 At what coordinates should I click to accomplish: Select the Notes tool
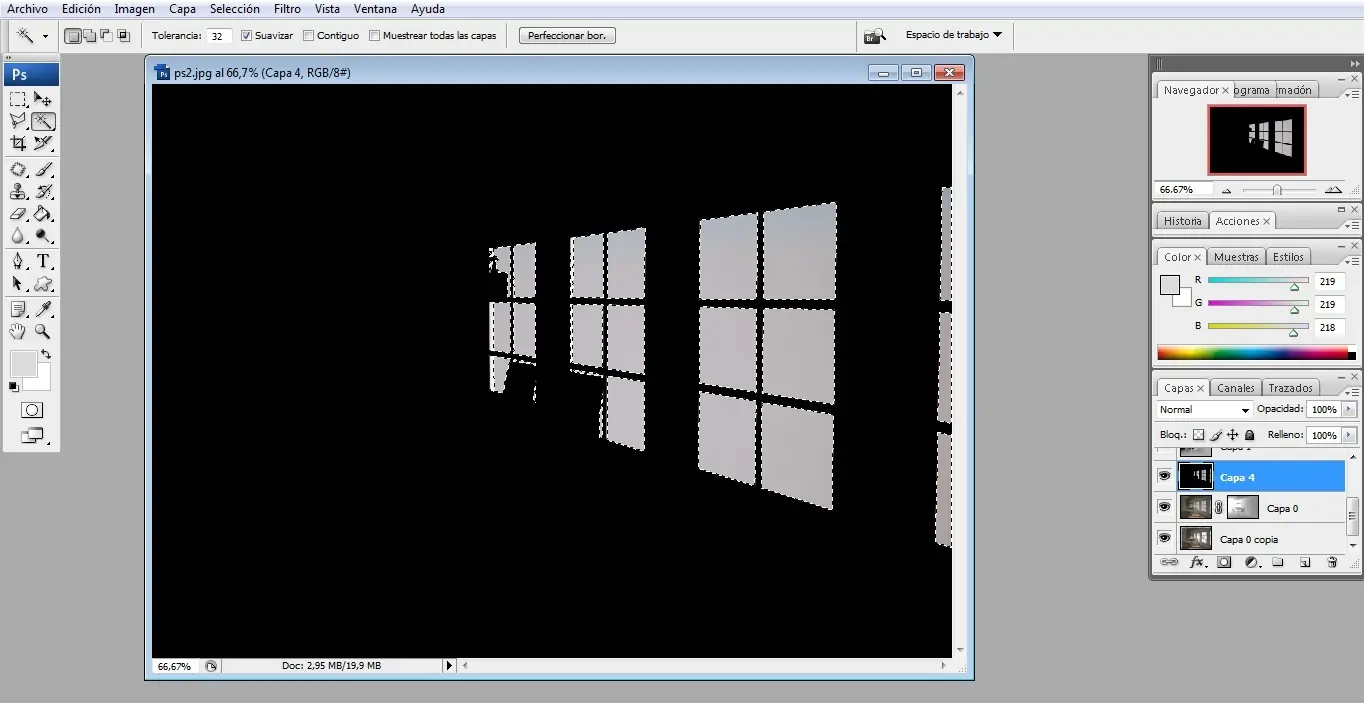tap(18, 310)
